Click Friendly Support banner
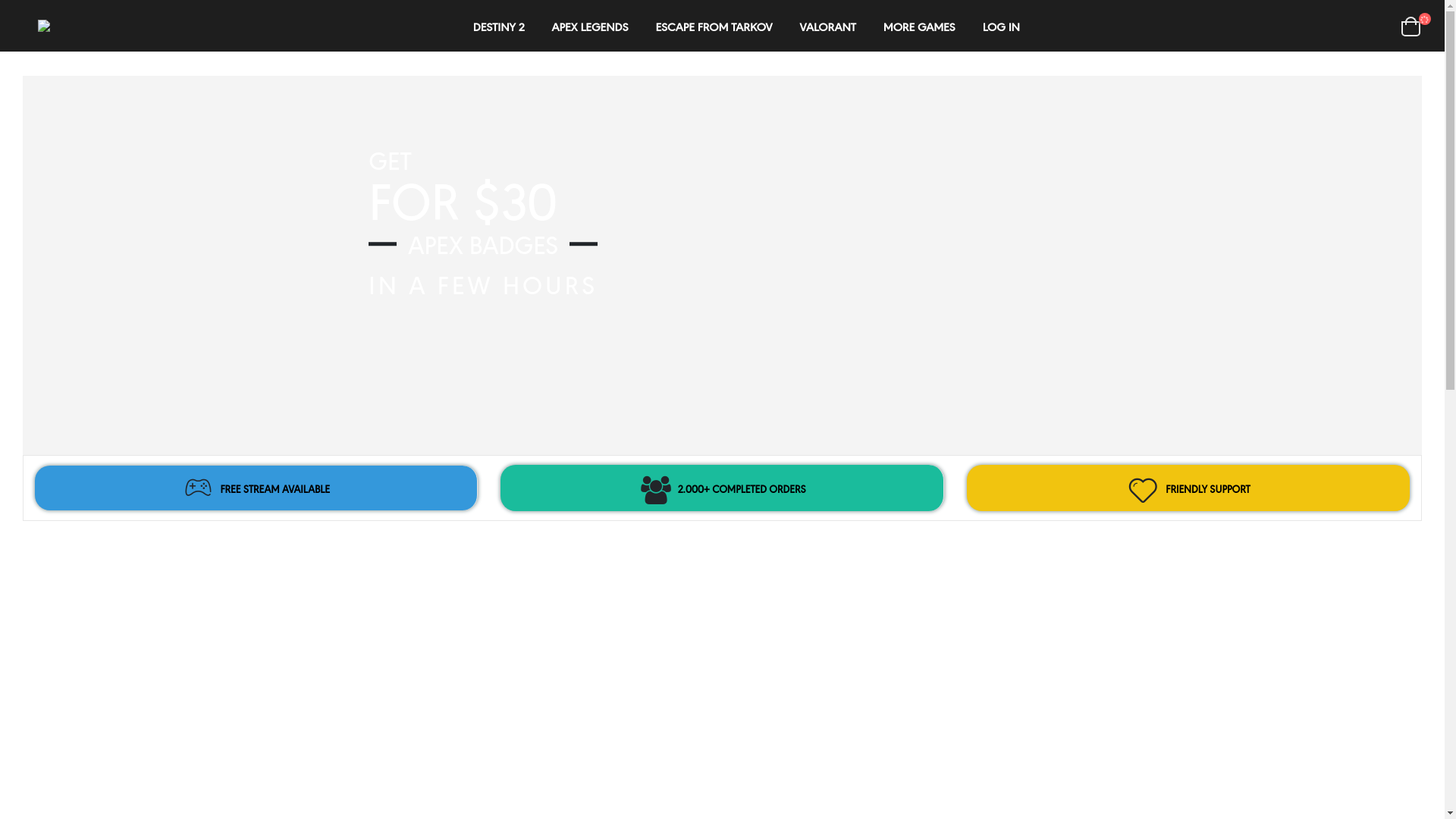This screenshot has height=819, width=1456. (x=1188, y=488)
